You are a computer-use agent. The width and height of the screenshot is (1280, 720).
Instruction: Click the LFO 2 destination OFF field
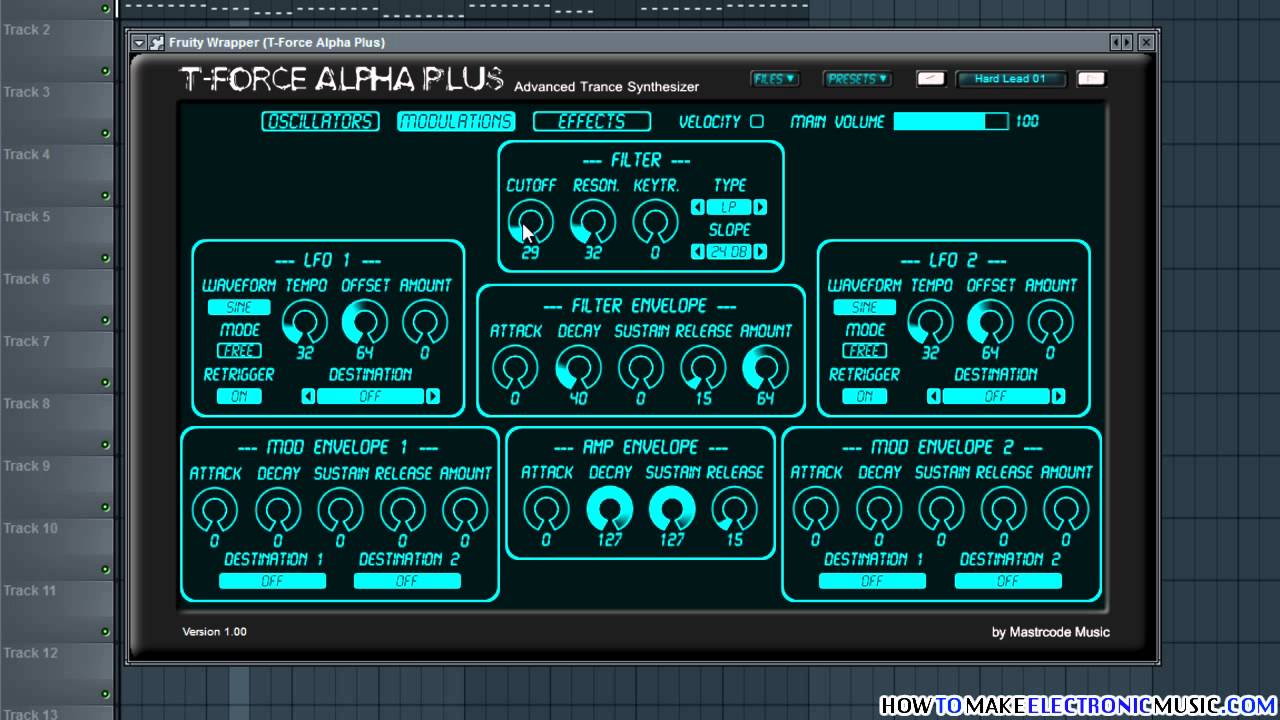[996, 396]
